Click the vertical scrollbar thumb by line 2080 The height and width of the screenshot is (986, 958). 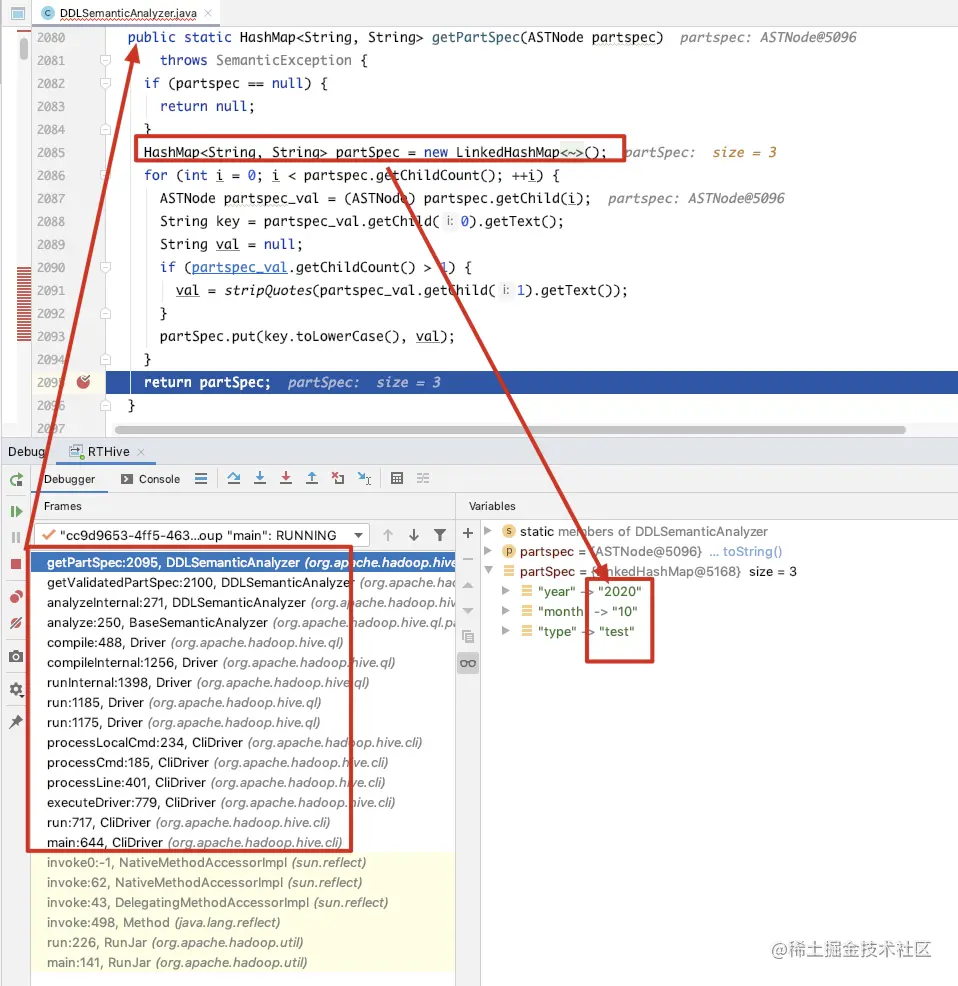(24, 48)
